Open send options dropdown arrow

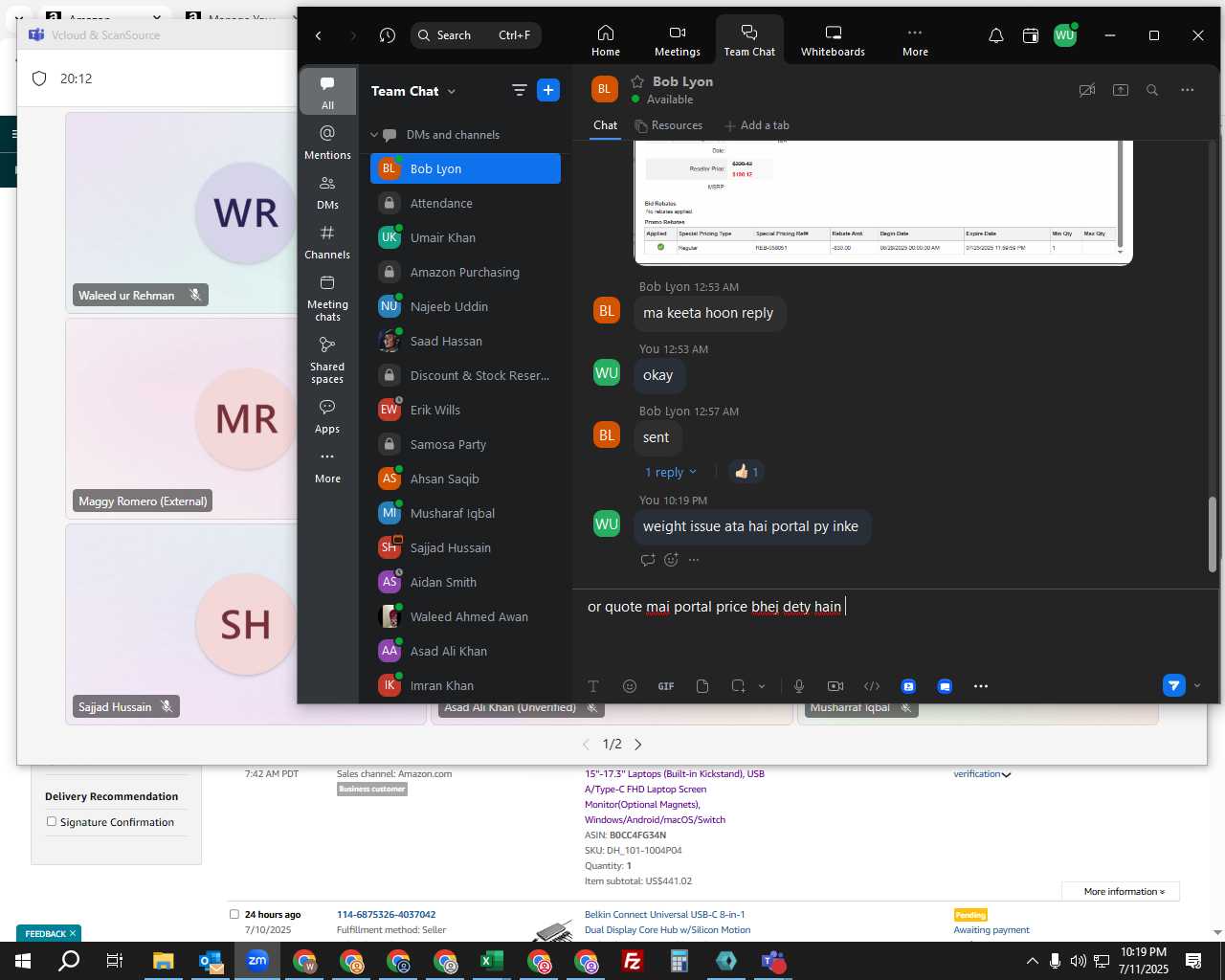click(1197, 685)
